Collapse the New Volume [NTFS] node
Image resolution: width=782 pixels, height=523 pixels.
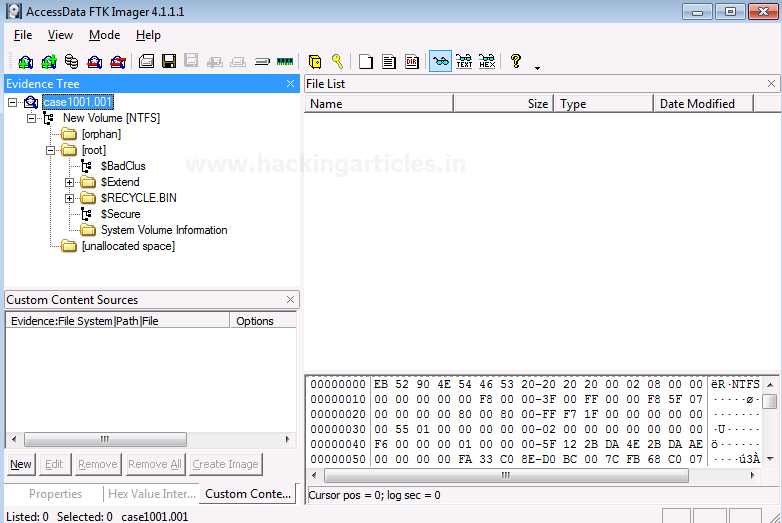click(x=31, y=119)
